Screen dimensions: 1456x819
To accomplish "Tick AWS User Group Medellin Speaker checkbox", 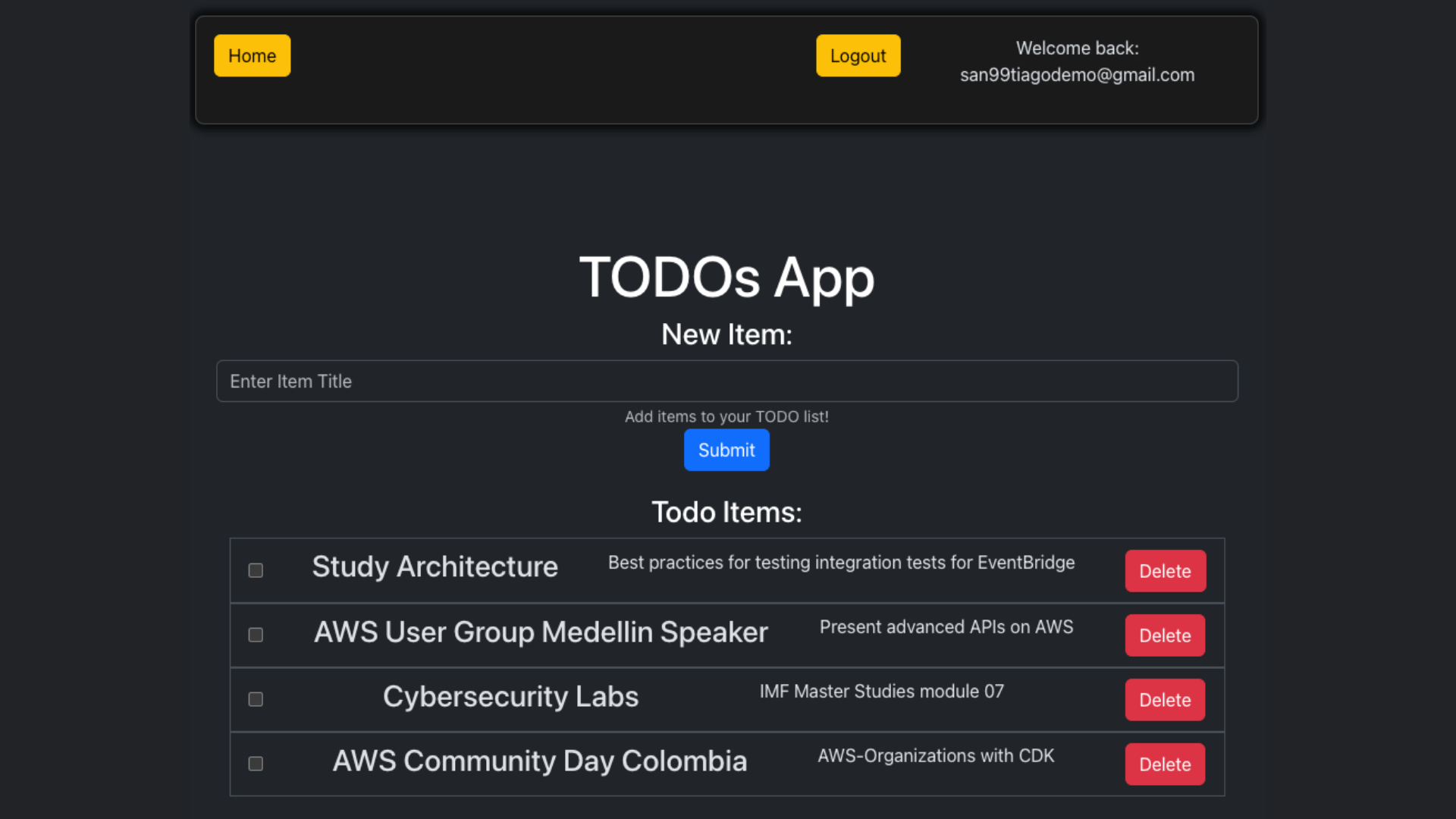I will [256, 635].
